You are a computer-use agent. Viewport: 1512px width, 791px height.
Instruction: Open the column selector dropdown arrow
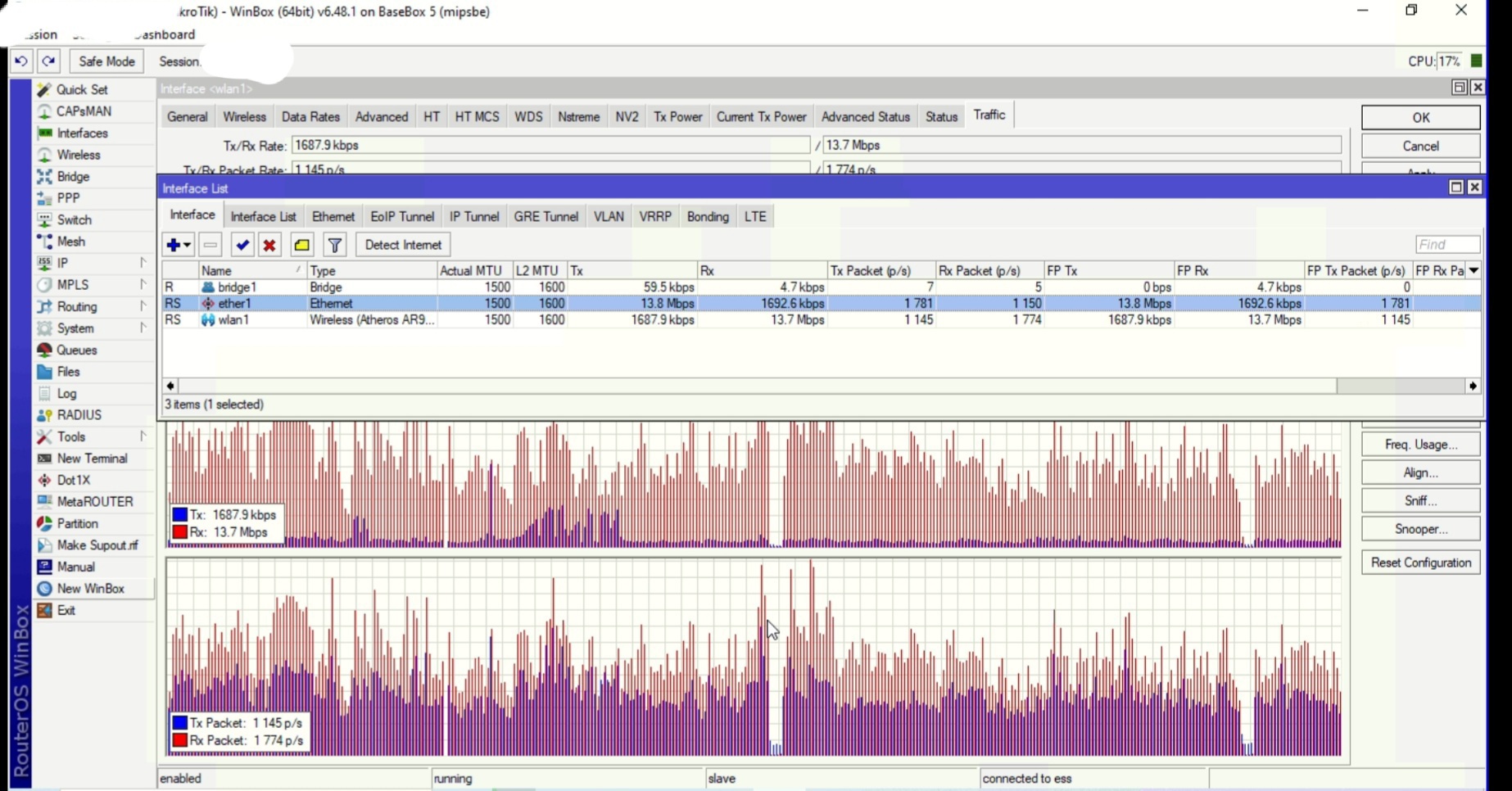click(1474, 270)
